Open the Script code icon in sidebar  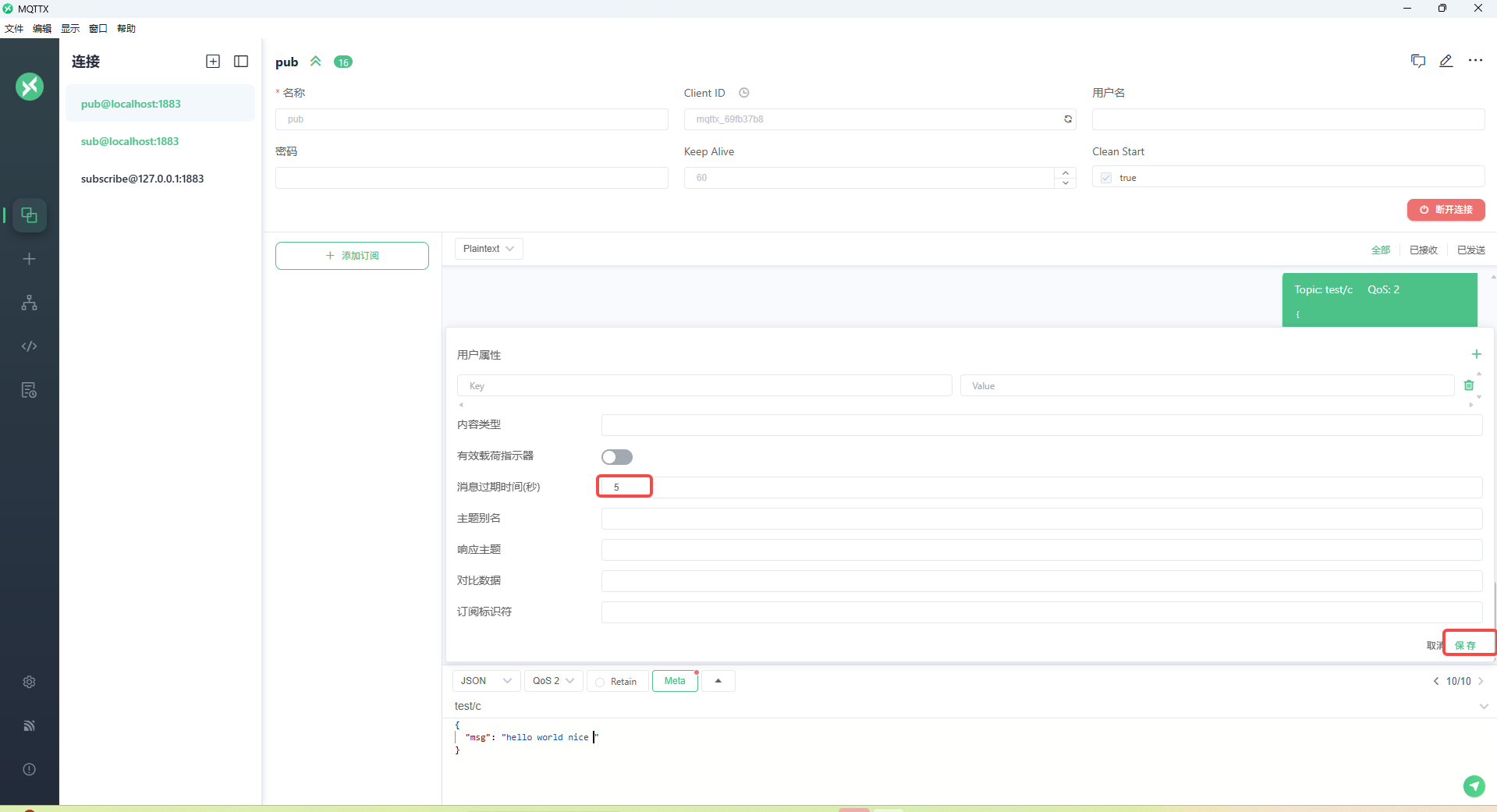[30, 346]
